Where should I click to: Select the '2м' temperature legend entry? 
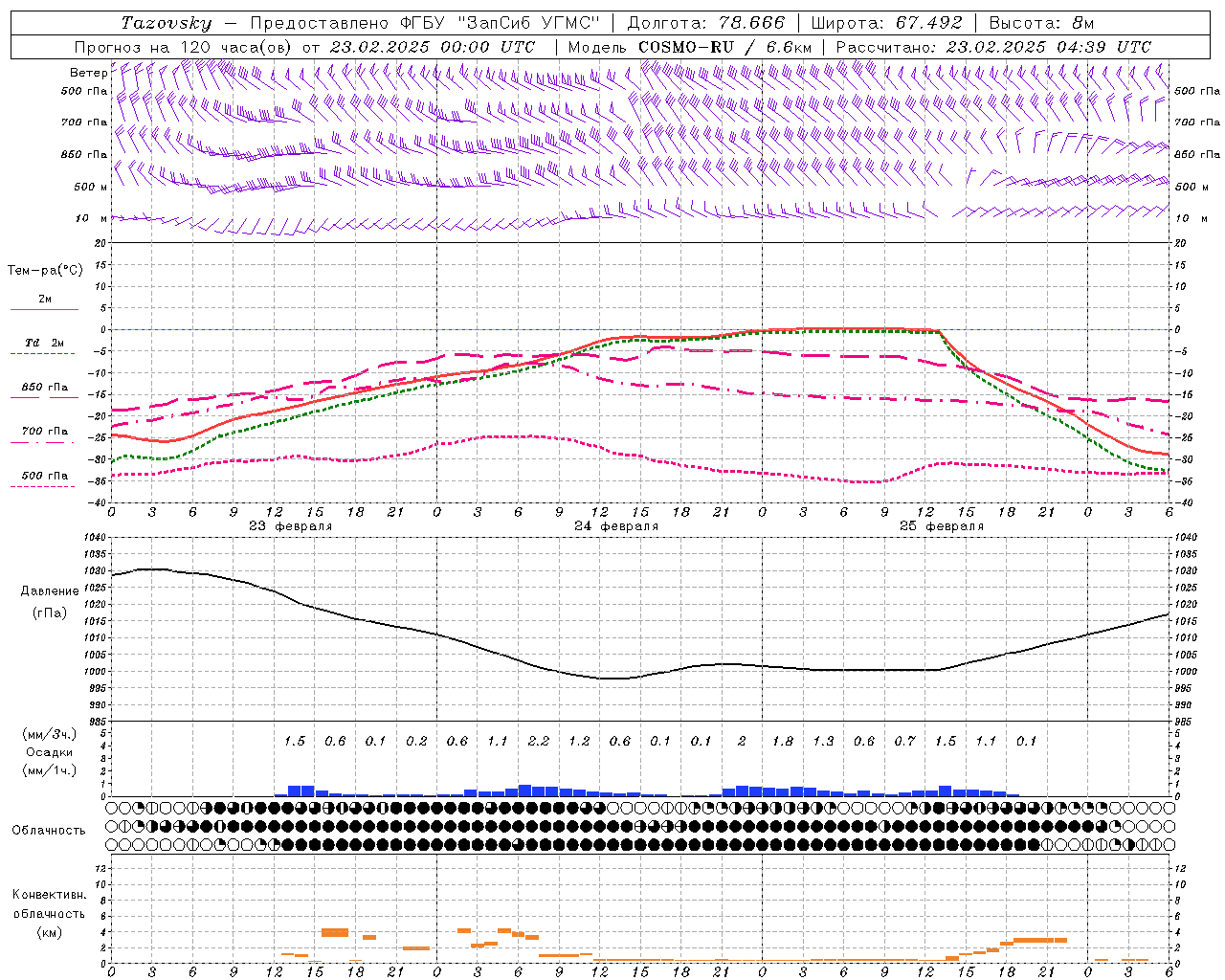tap(45, 300)
